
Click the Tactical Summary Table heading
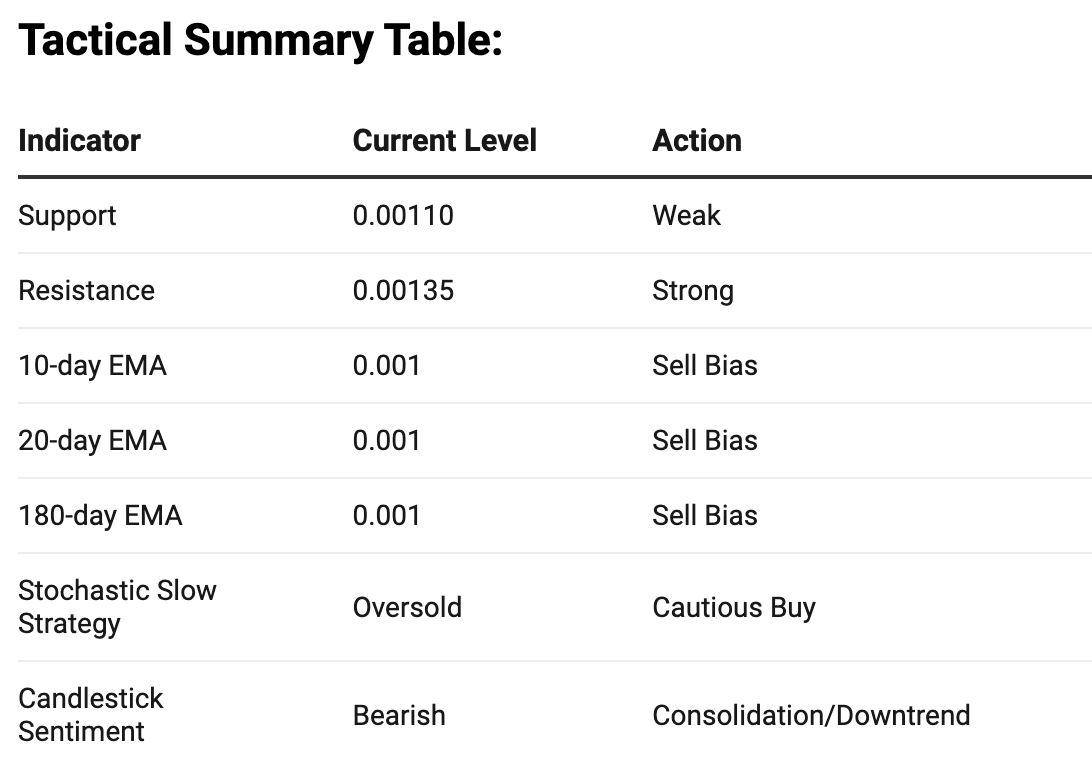pyautogui.click(x=260, y=40)
